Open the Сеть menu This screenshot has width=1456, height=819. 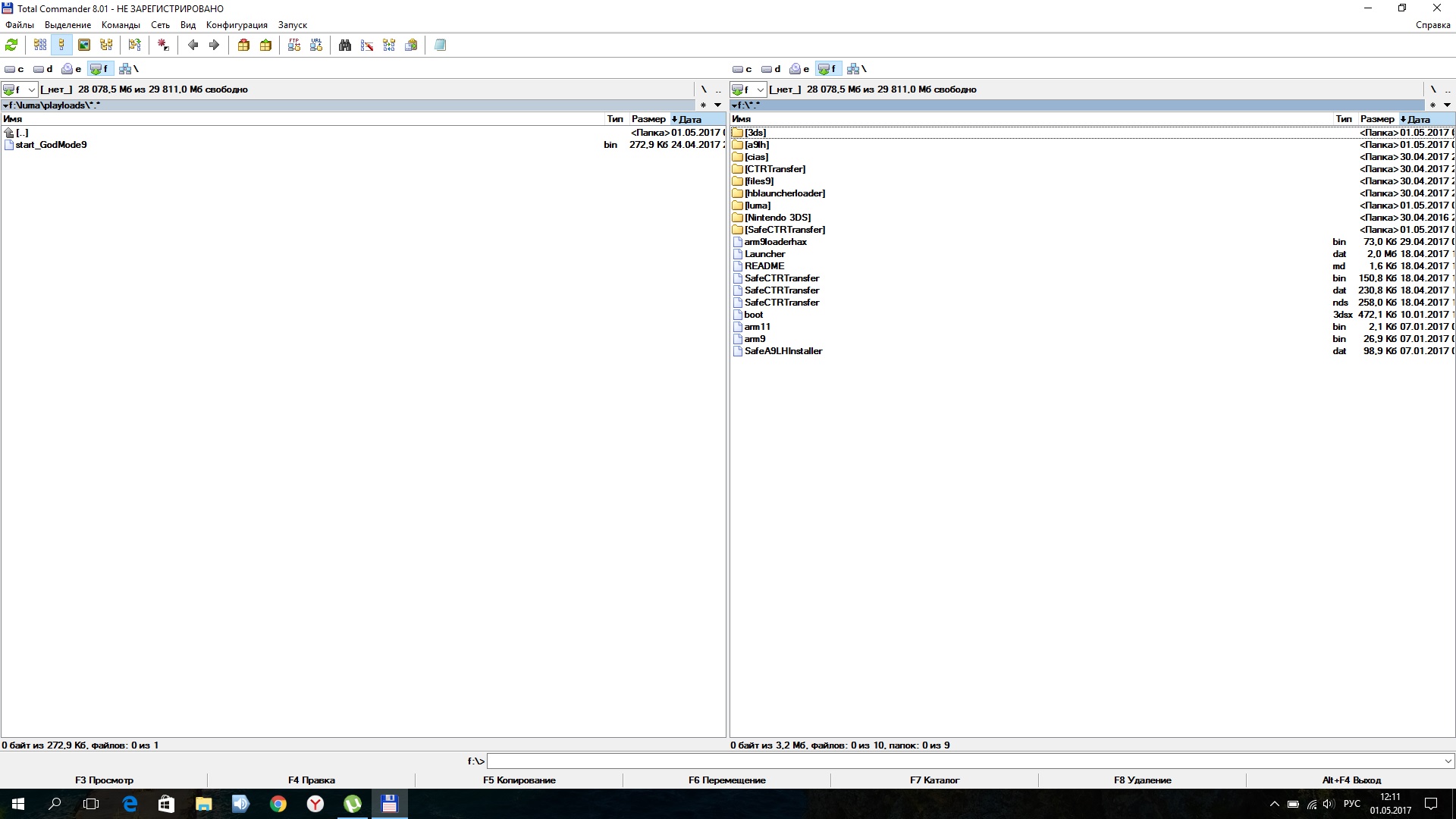[x=160, y=25]
